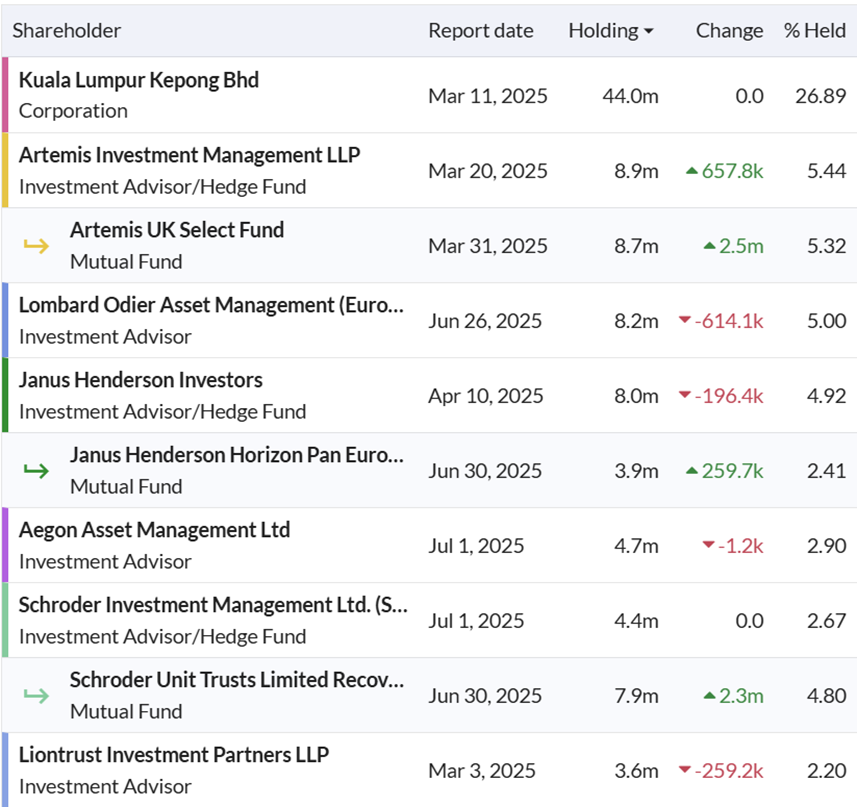Open Schroder Unit Trusts Limited Recov fund
The image size is (857, 807).
click(237, 680)
